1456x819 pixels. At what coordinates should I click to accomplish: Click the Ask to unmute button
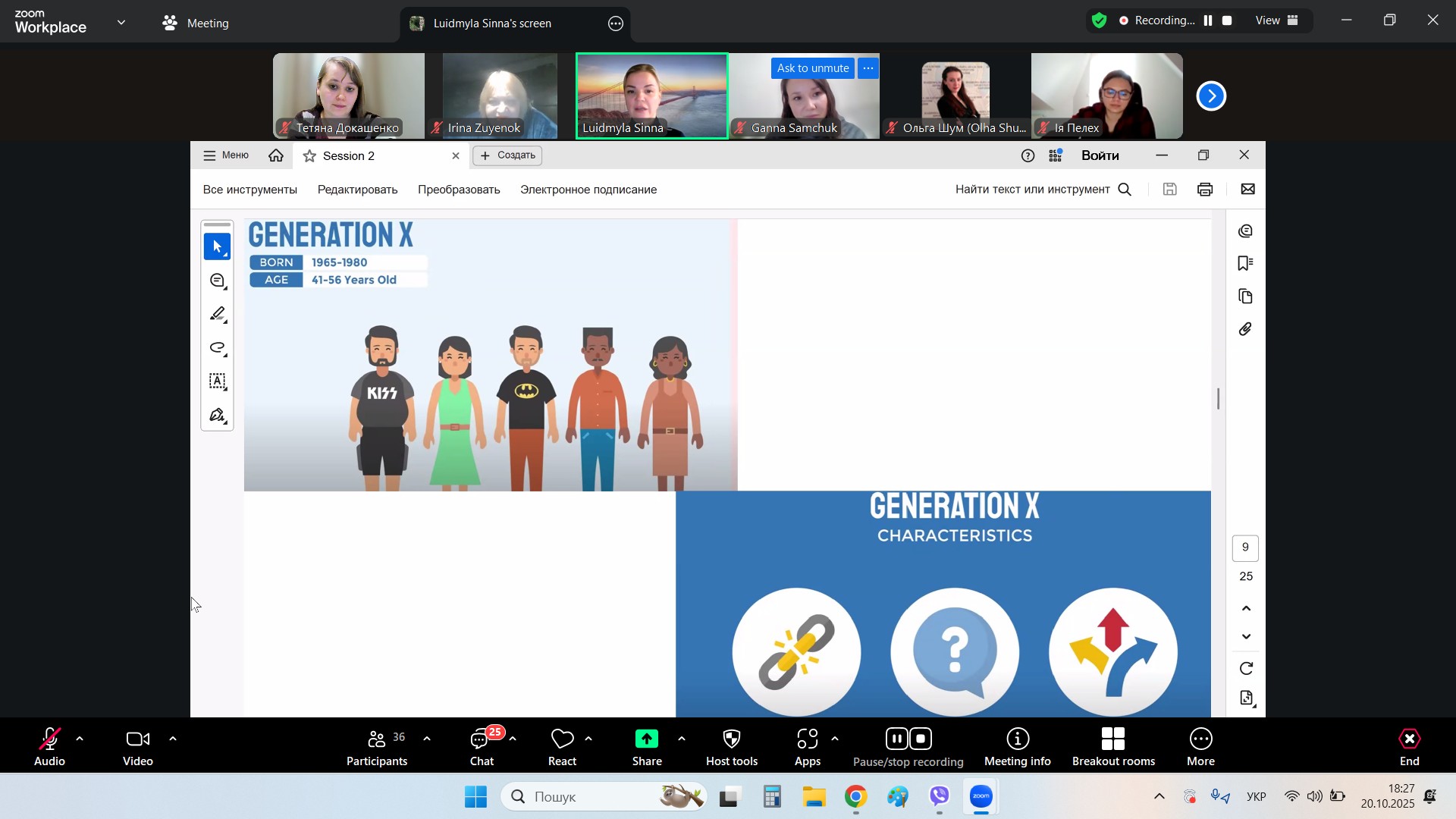point(813,68)
